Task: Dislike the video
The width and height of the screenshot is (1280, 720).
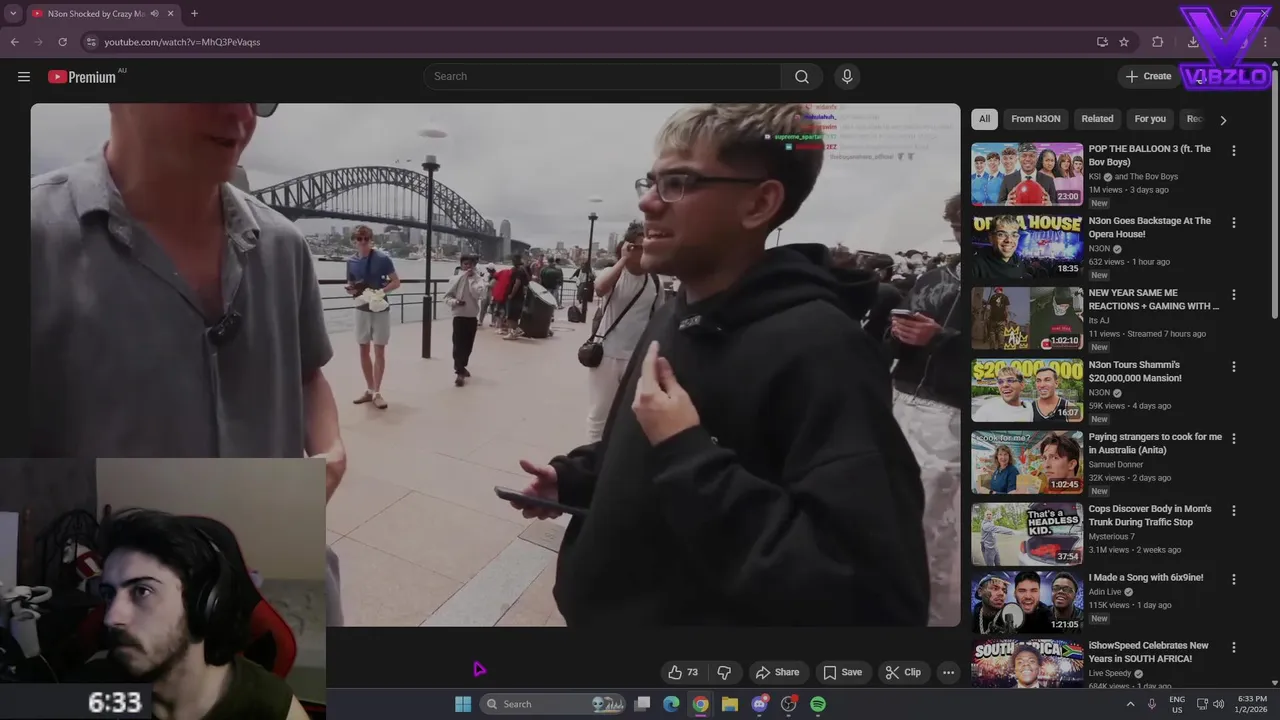Action: [725, 672]
